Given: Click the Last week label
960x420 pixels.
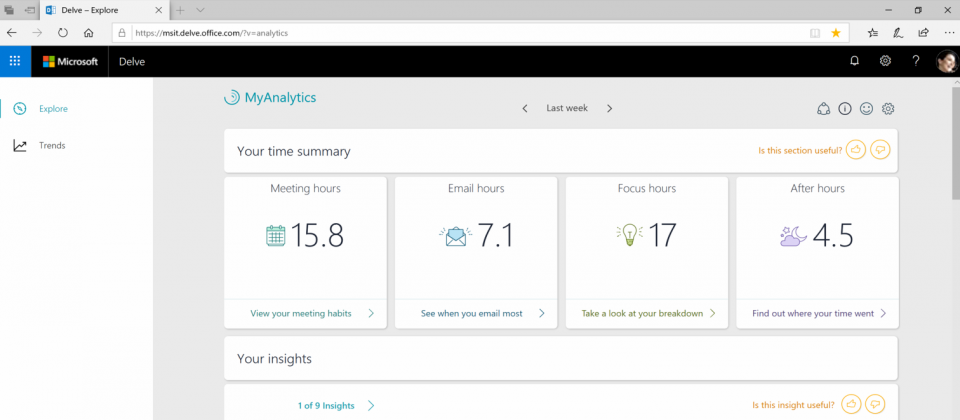Looking at the screenshot, I should [x=567, y=108].
